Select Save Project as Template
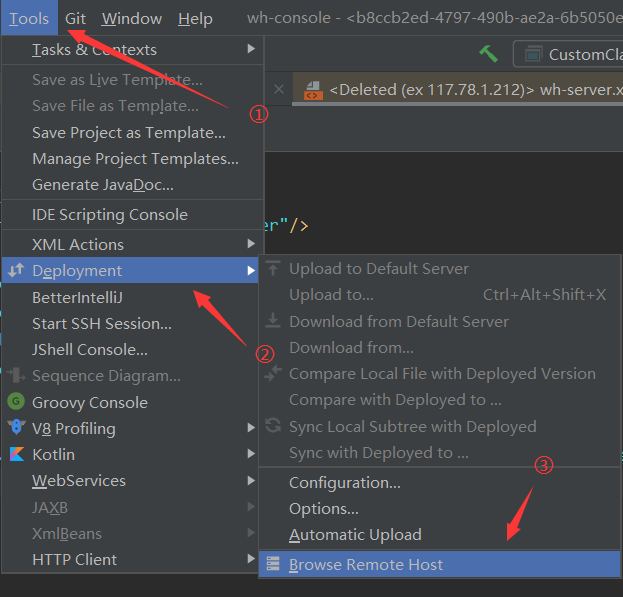Viewport: 623px width, 597px height. pyautogui.click(x=129, y=133)
